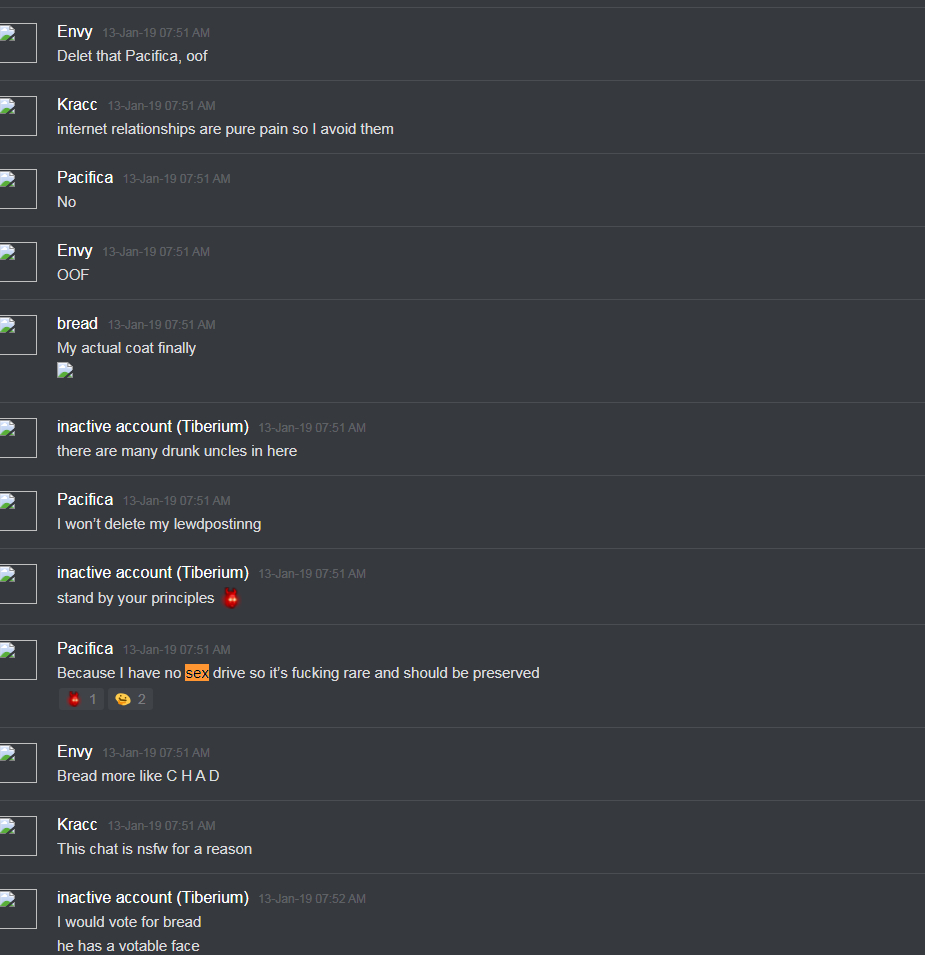The height and width of the screenshot is (955, 925).
Task: Open the image attachment under 'My actual coat finally'
Action: [65, 370]
